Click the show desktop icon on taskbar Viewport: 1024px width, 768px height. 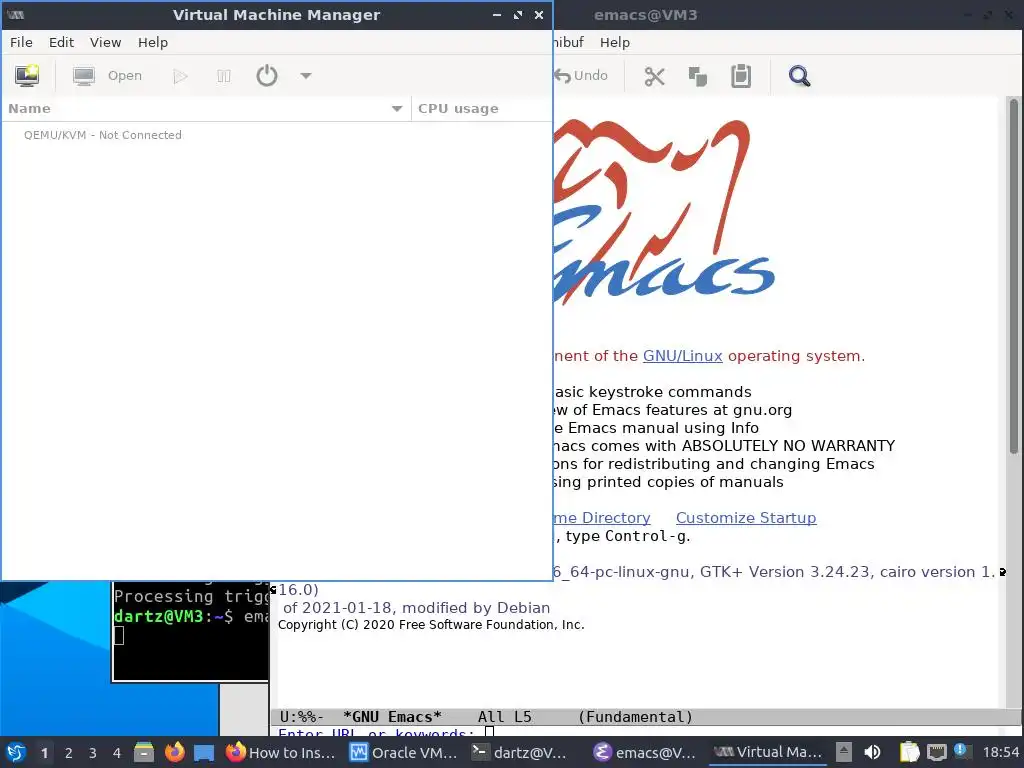click(204, 753)
